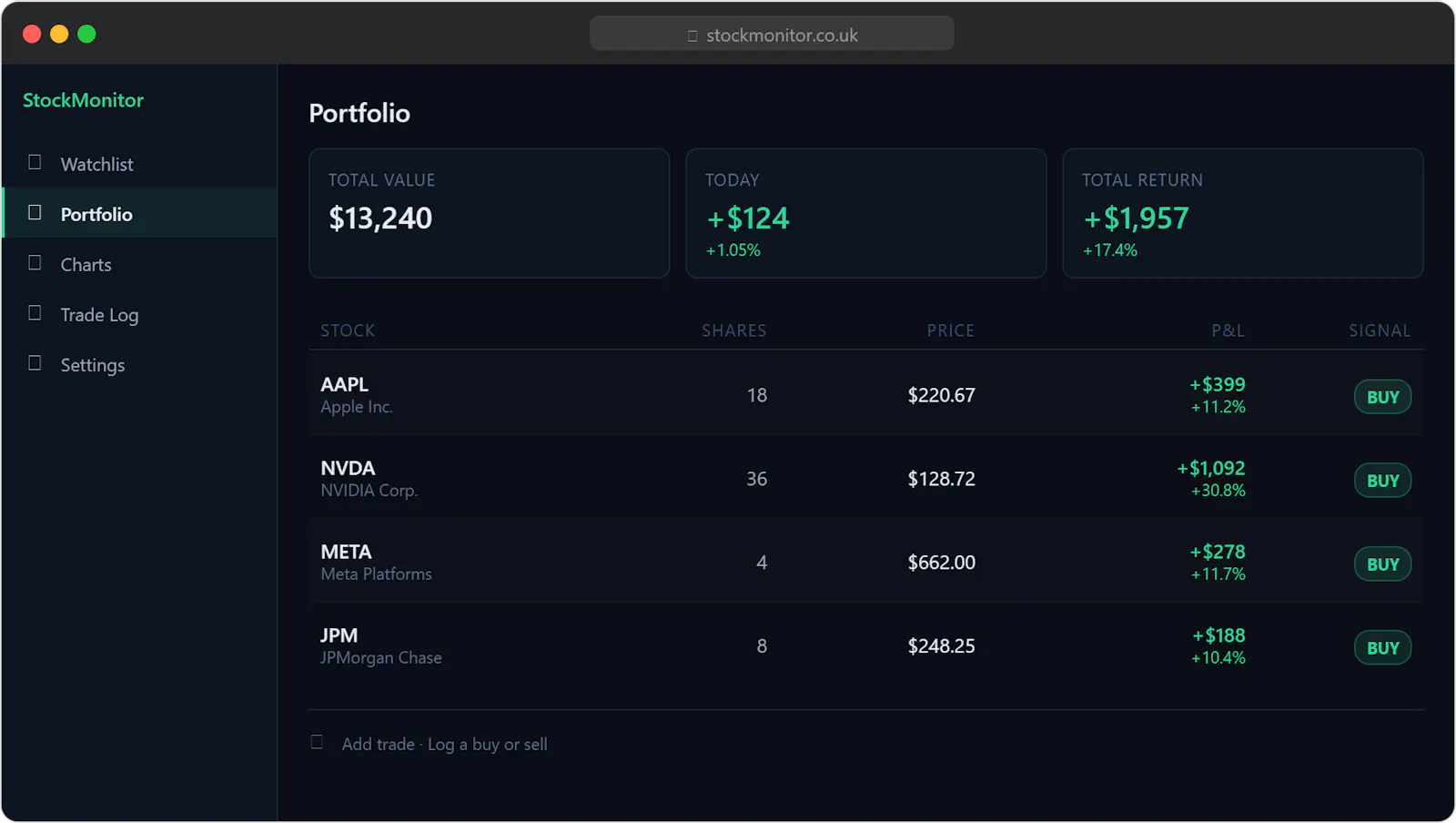
Task: Click the address bar site icon
Action: pos(693,36)
